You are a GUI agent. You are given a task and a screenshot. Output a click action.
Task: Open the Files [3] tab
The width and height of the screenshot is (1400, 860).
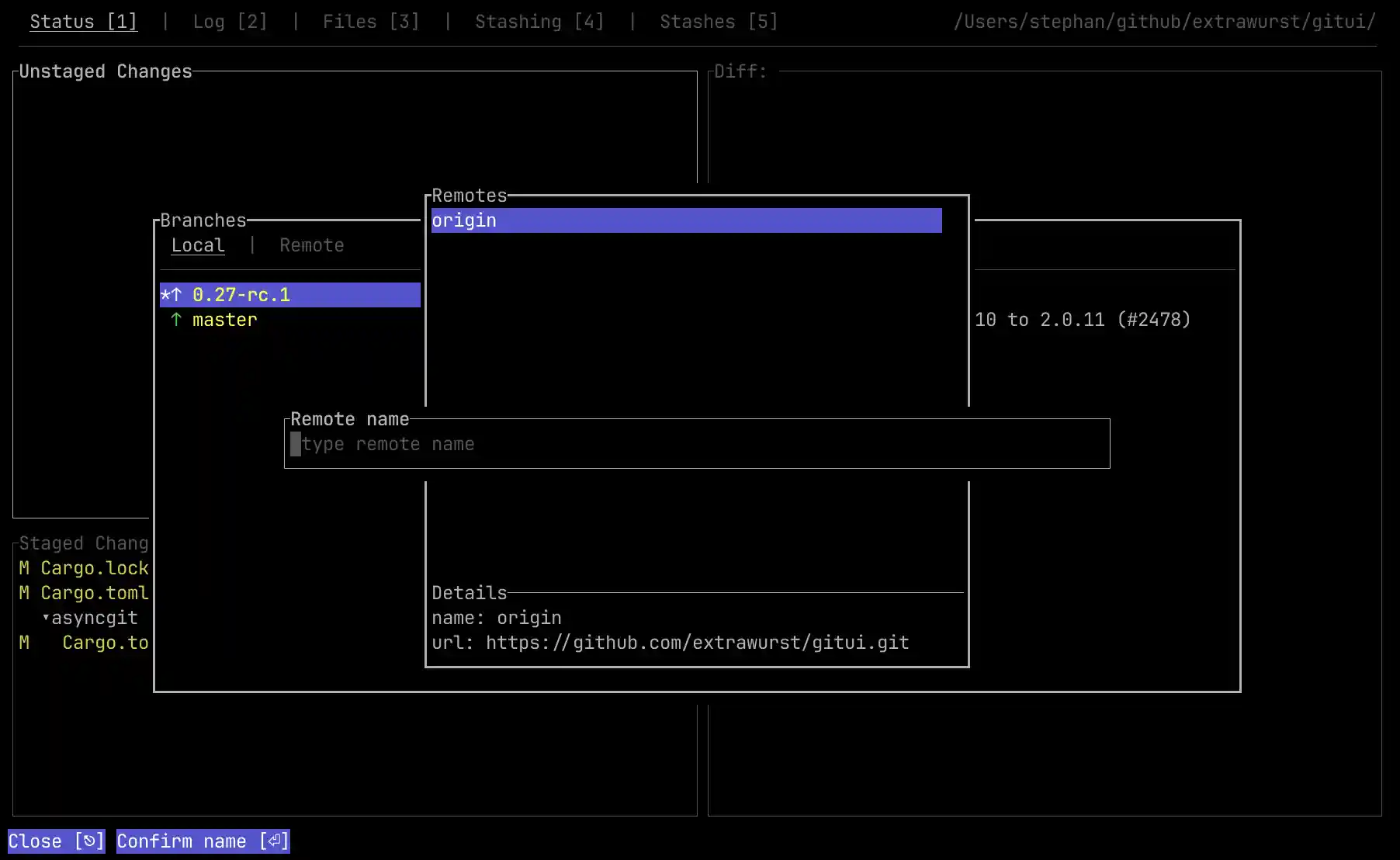pyautogui.click(x=371, y=22)
